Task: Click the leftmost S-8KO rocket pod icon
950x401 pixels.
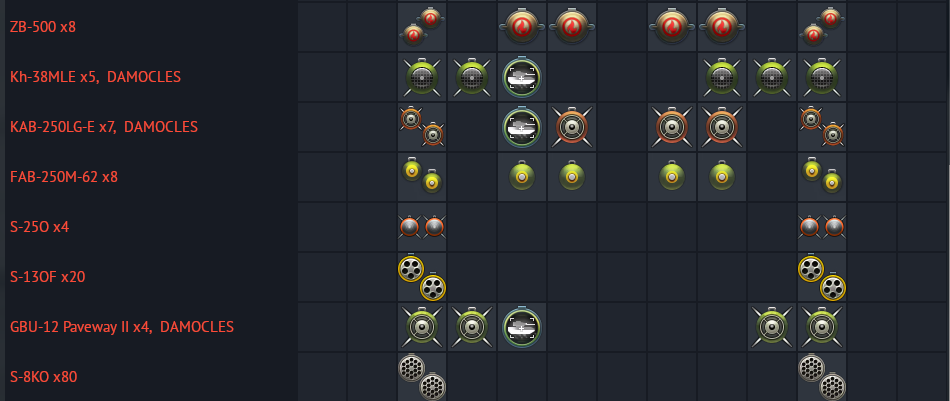Action: (x=422, y=376)
